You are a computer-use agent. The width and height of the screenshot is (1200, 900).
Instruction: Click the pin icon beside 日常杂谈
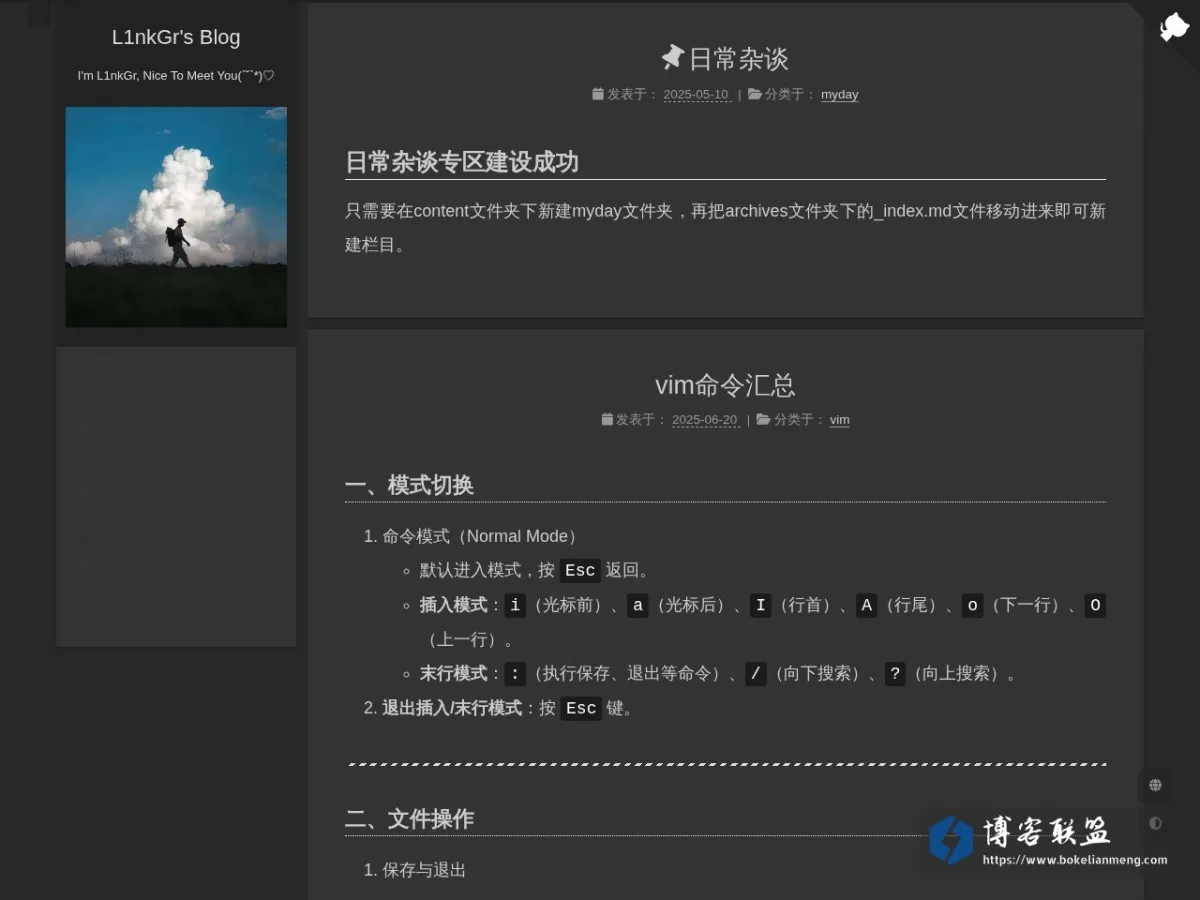coord(673,57)
